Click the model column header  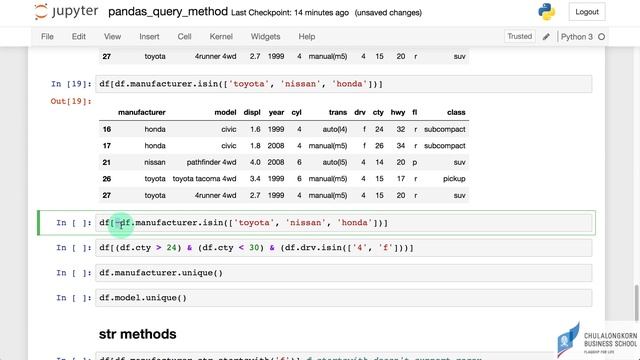coord(225,112)
